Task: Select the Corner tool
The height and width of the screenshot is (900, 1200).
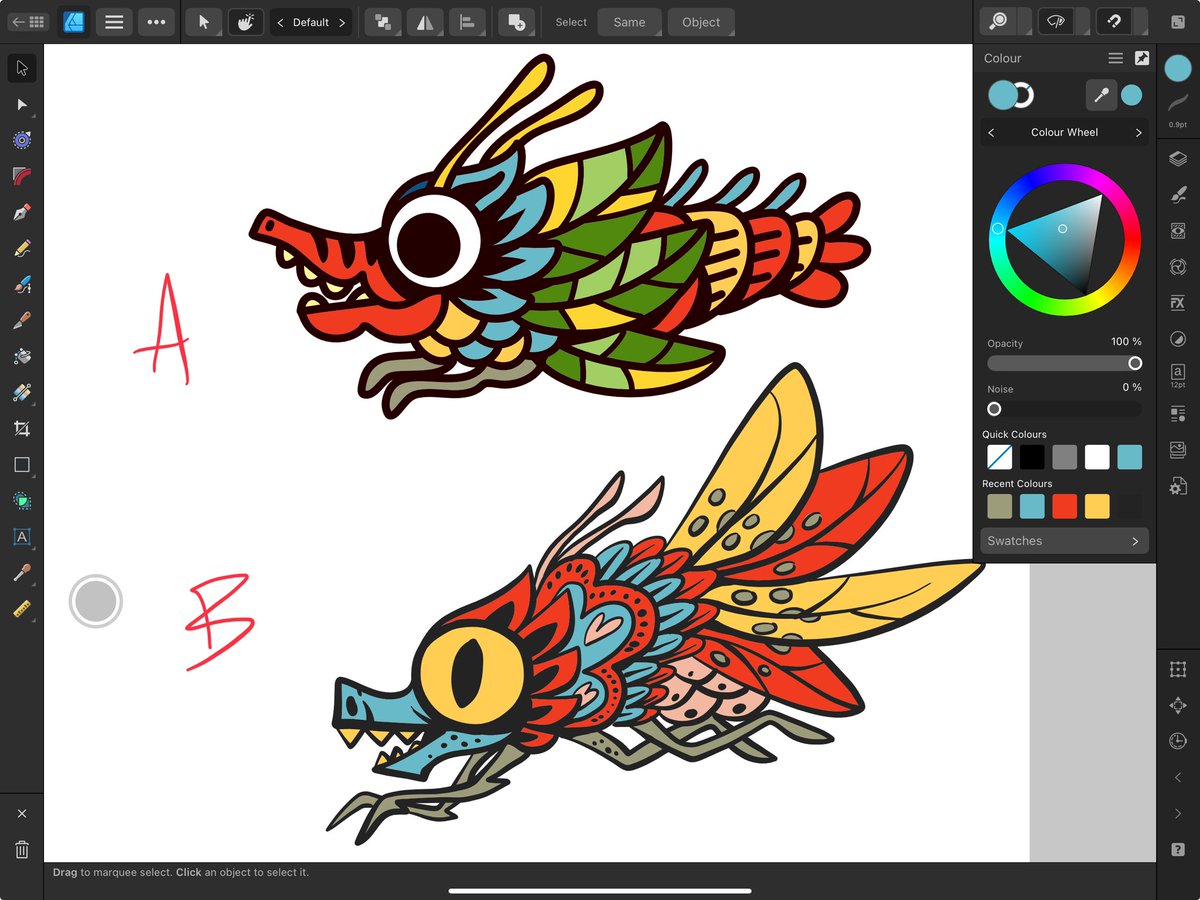Action: [22, 176]
